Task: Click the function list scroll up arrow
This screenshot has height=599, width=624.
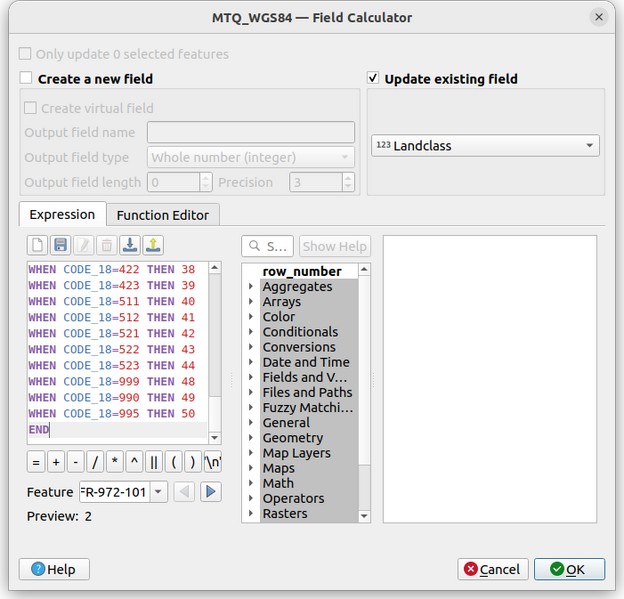Action: click(x=364, y=269)
